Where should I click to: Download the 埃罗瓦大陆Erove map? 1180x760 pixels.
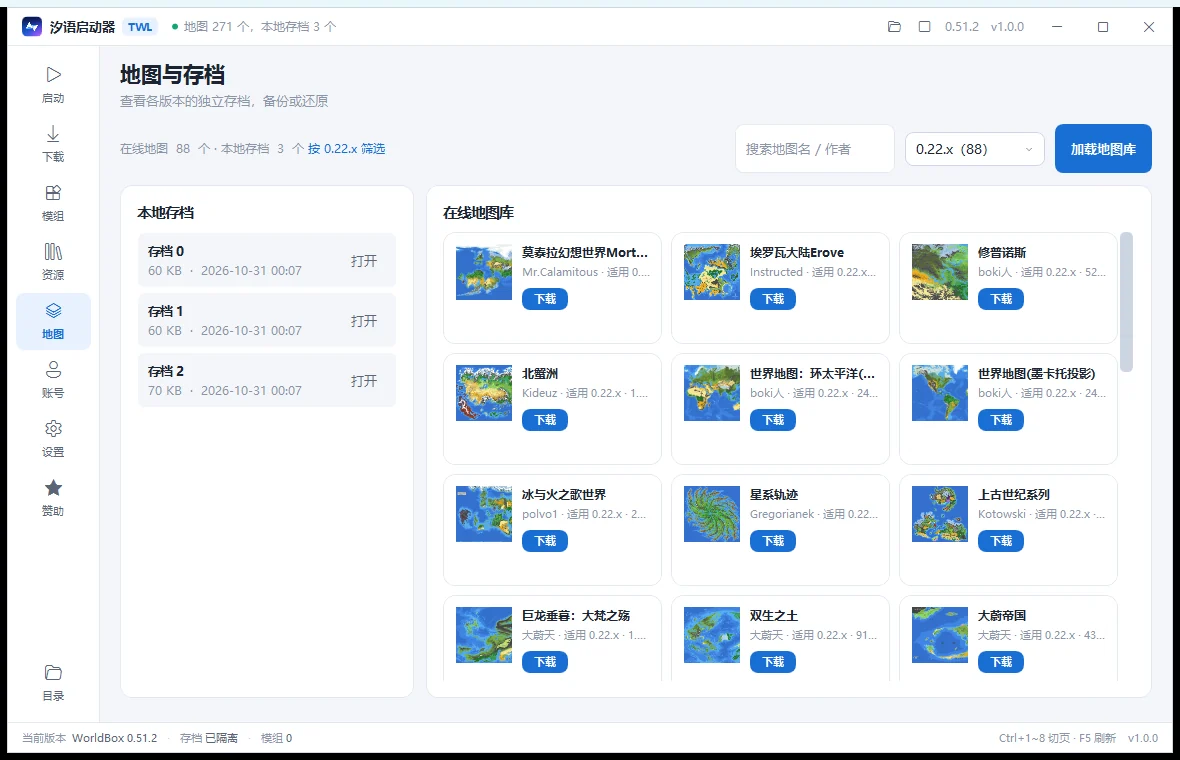pyautogui.click(x=773, y=299)
